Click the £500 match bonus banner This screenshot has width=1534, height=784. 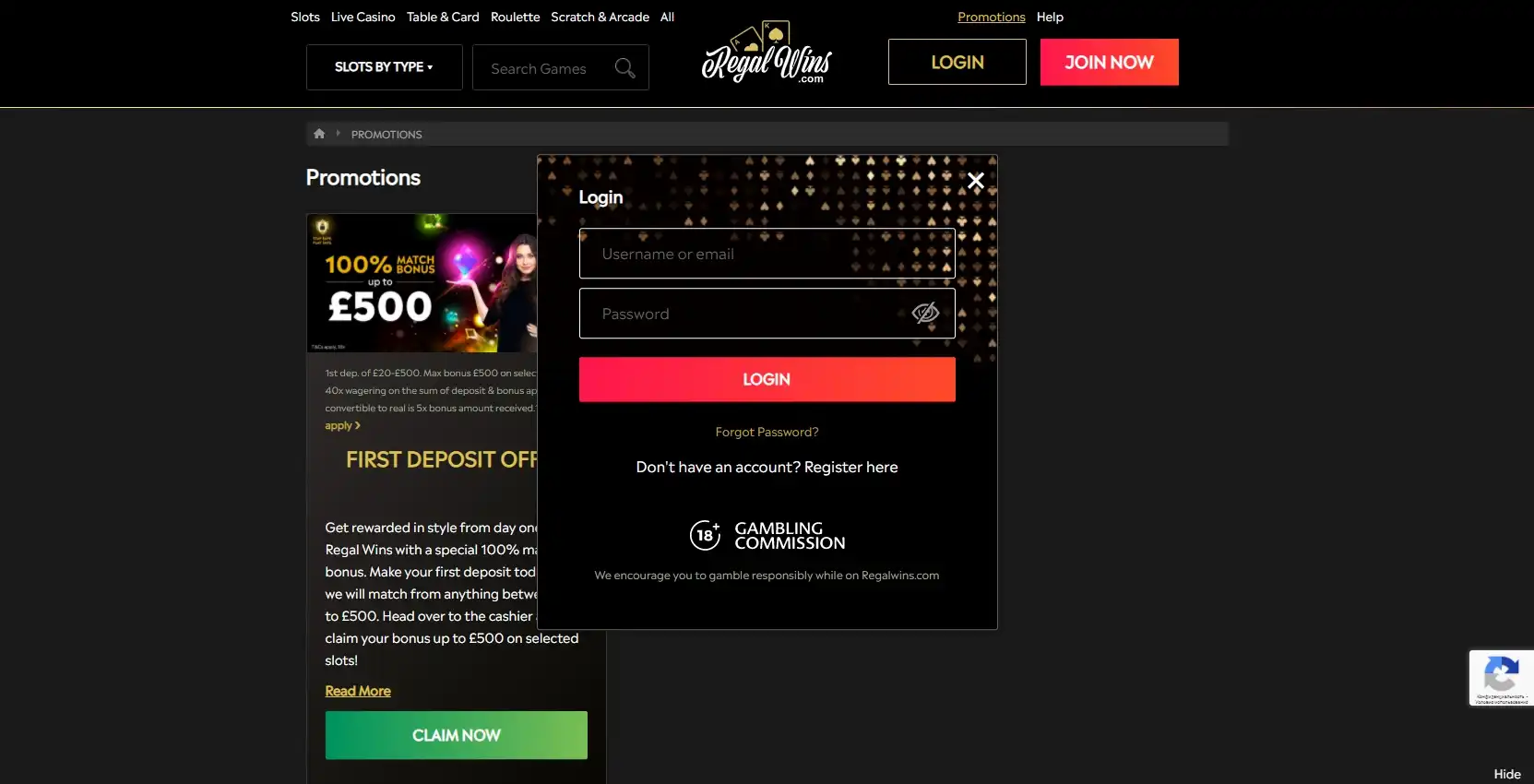(x=422, y=283)
